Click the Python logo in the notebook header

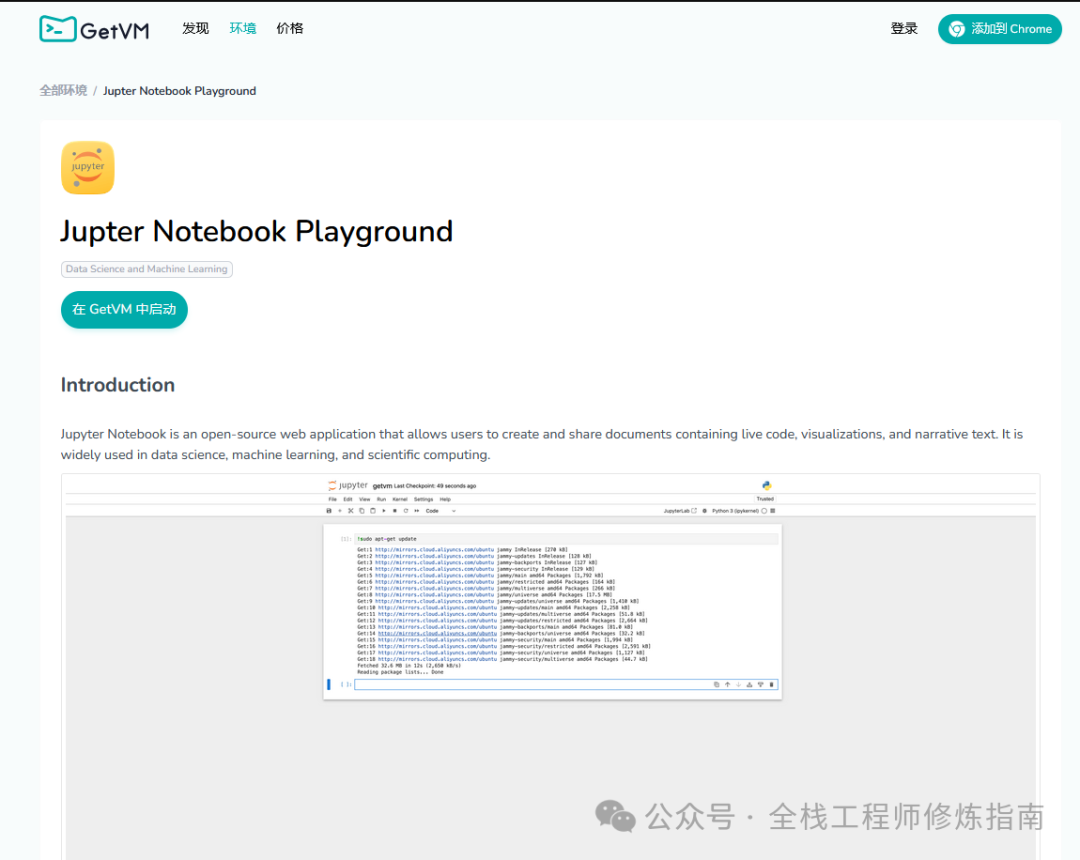click(x=767, y=485)
